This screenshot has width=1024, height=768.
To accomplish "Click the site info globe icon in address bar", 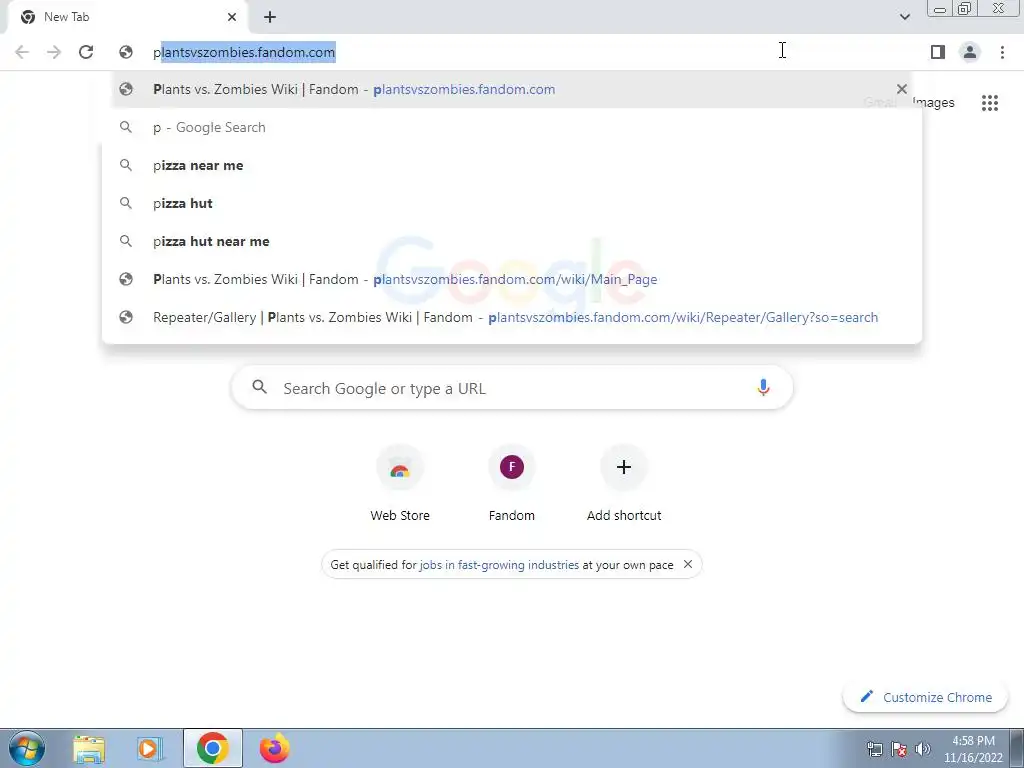I will (126, 52).
